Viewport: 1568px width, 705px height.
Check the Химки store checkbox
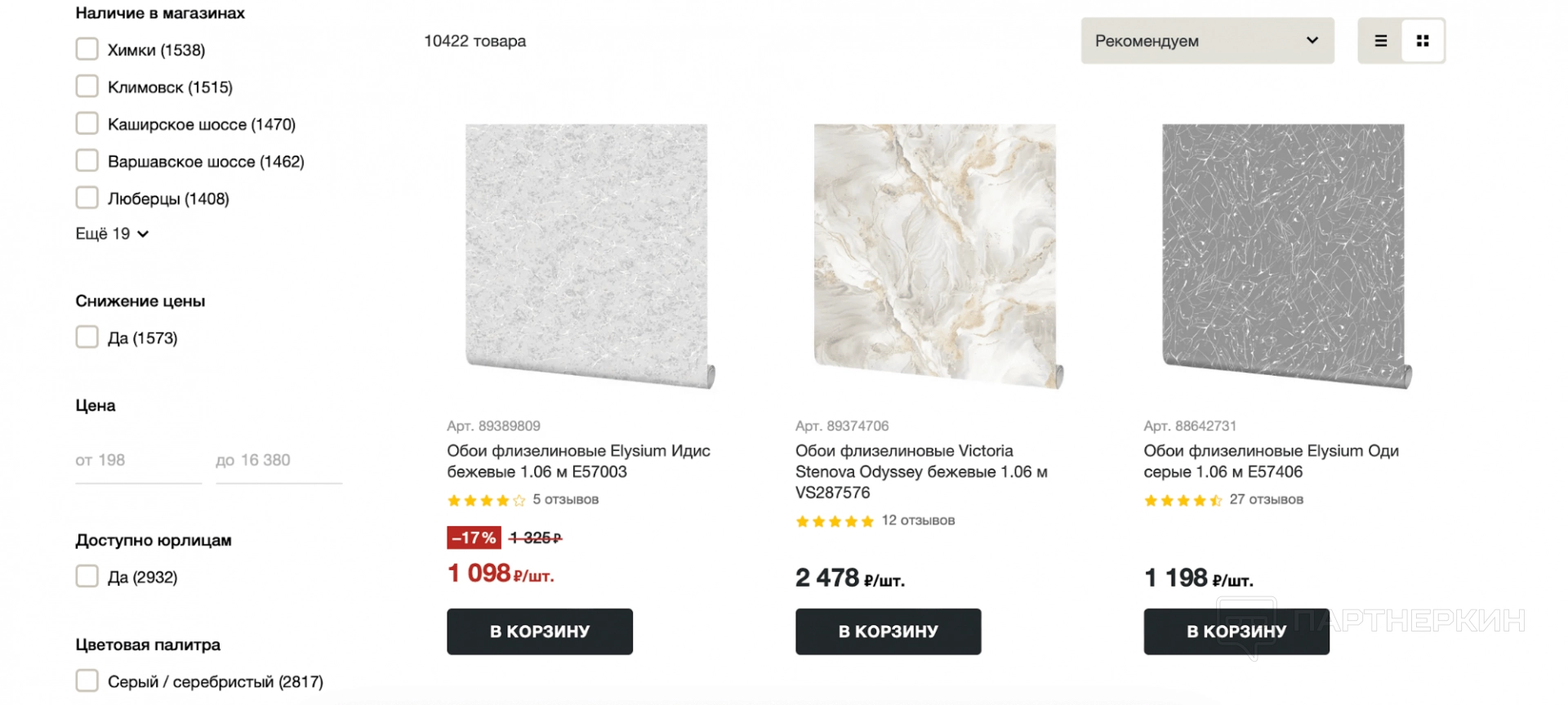pyautogui.click(x=87, y=49)
